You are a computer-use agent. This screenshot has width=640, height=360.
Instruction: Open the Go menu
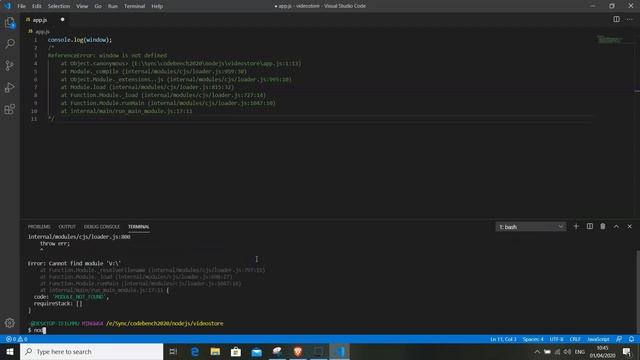(x=98, y=6)
